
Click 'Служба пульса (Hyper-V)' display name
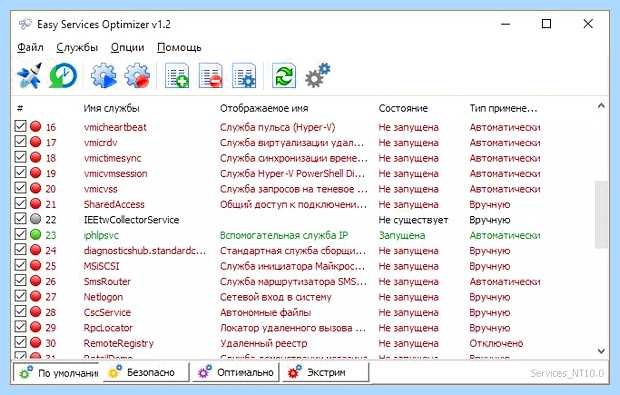(x=278, y=127)
